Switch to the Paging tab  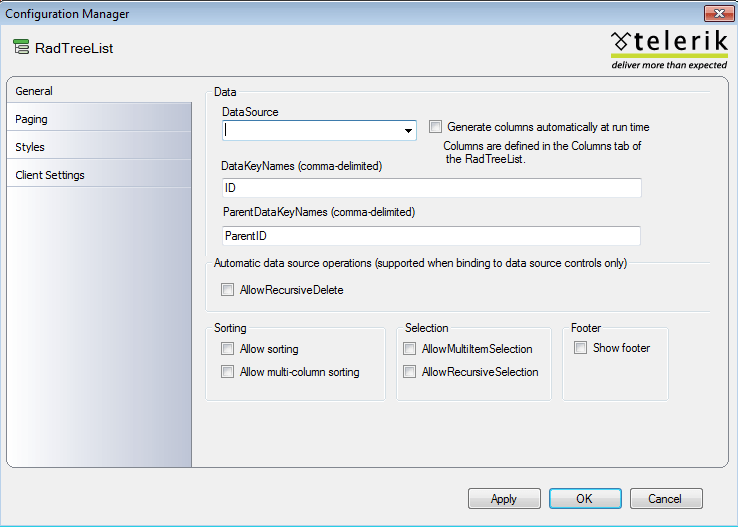[99, 119]
